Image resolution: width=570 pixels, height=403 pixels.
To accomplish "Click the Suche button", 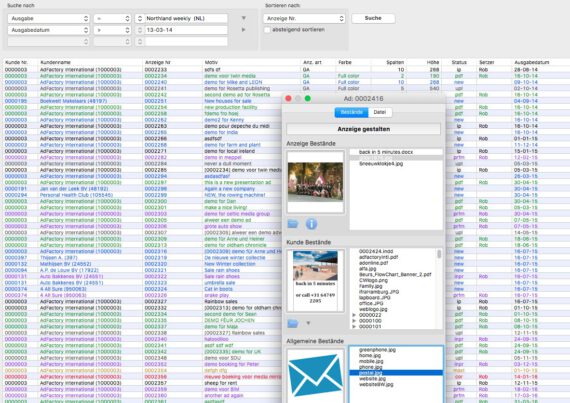I will pyautogui.click(x=373, y=18).
